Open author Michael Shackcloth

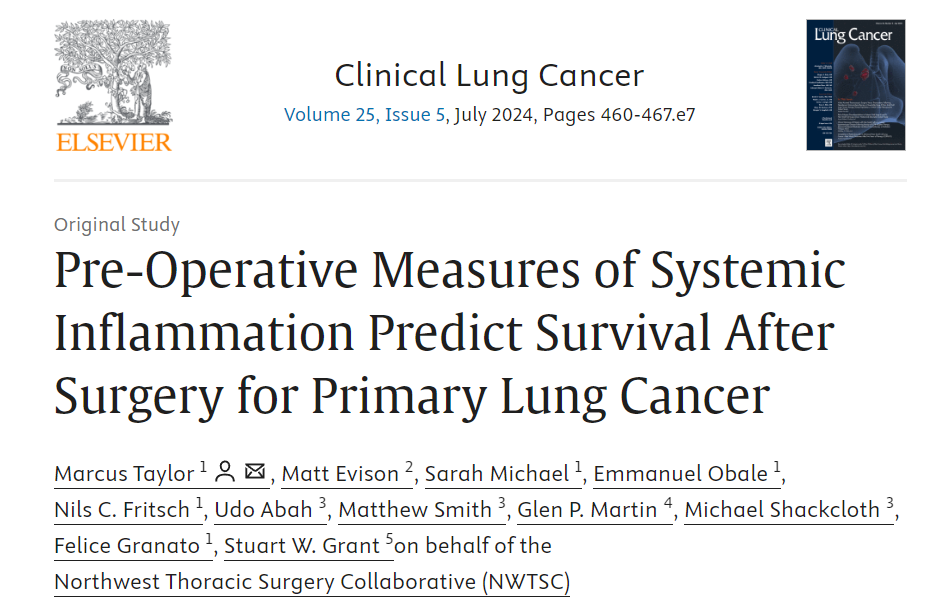782,510
